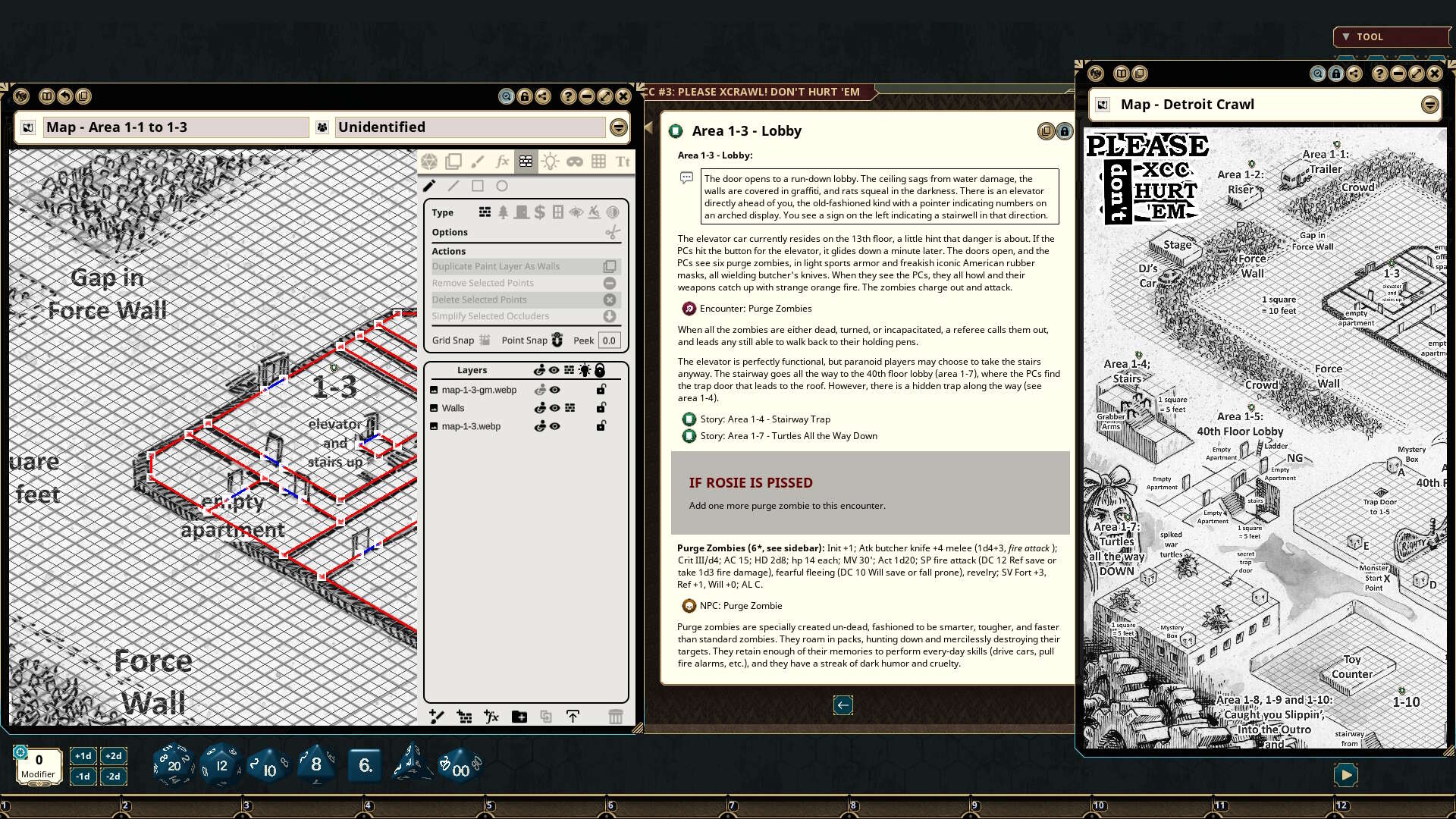This screenshot has width=1456, height=819.
Task: Click the +1d modifier button
Action: point(83,756)
